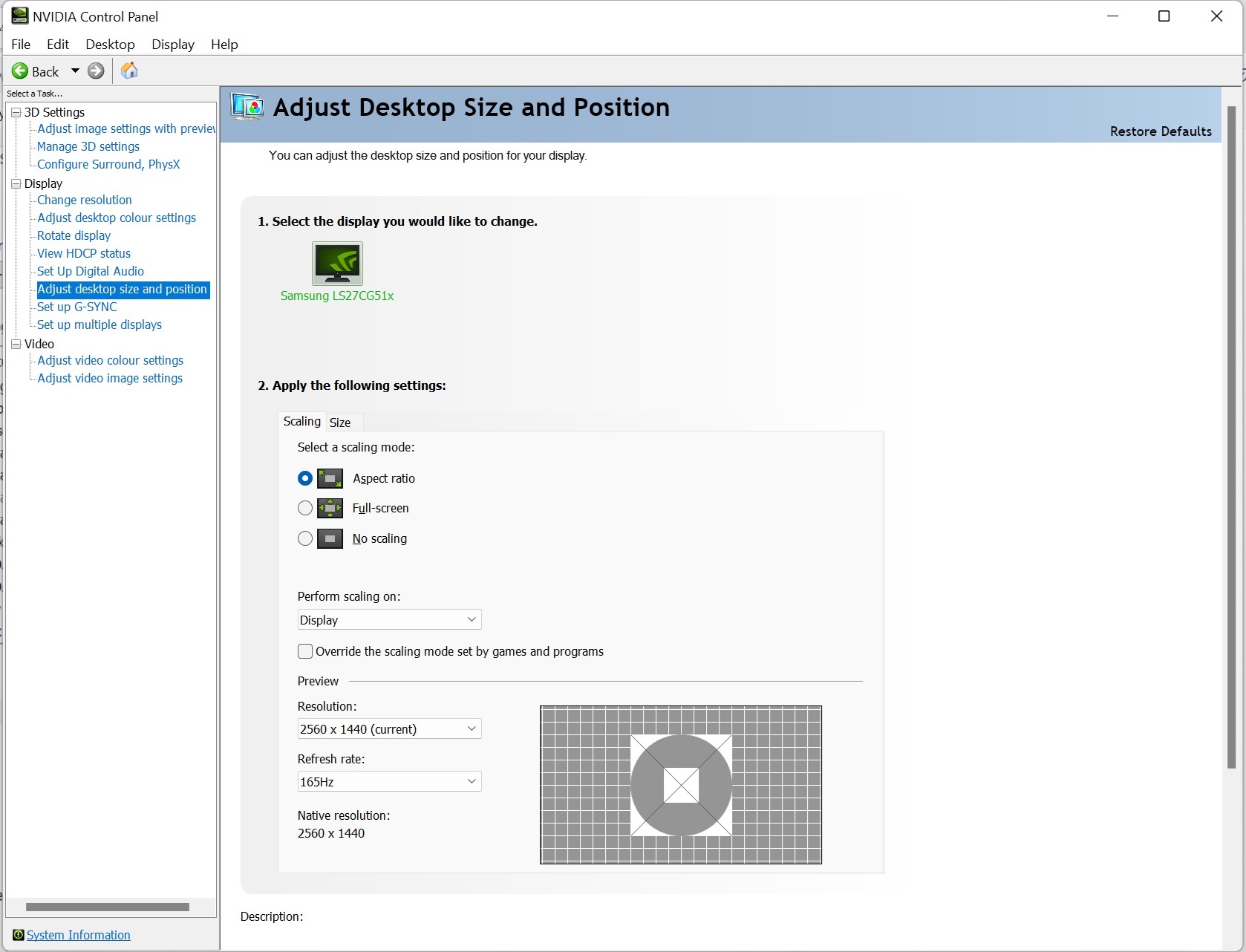Screen dimensions: 1246x952
Task: Click the Samsung LS27CG51x label
Action: pos(337,296)
